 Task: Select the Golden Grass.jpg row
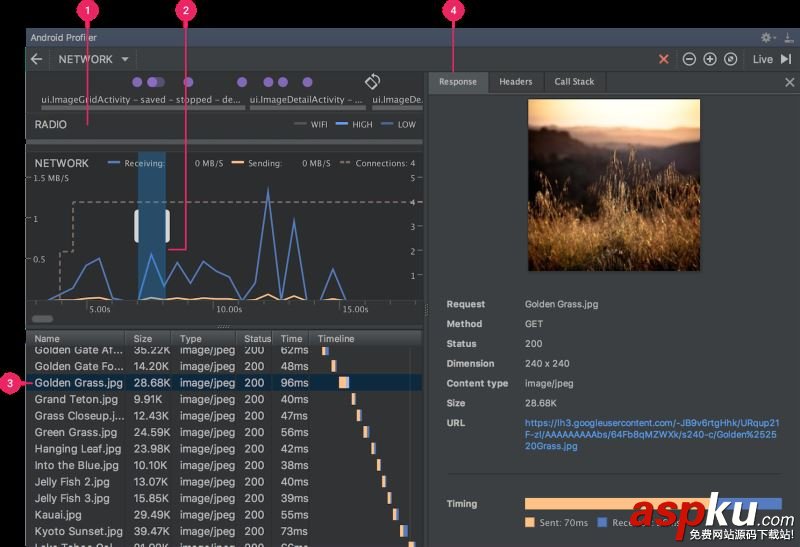[x=224, y=383]
